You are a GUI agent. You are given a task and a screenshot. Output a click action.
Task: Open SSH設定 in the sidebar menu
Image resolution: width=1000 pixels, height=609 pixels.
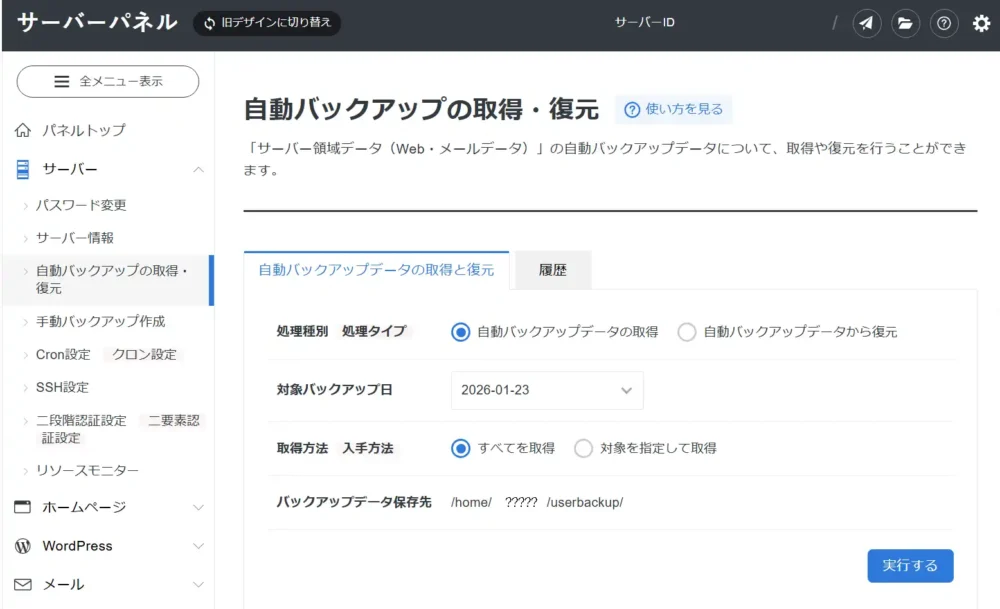tap(62, 387)
